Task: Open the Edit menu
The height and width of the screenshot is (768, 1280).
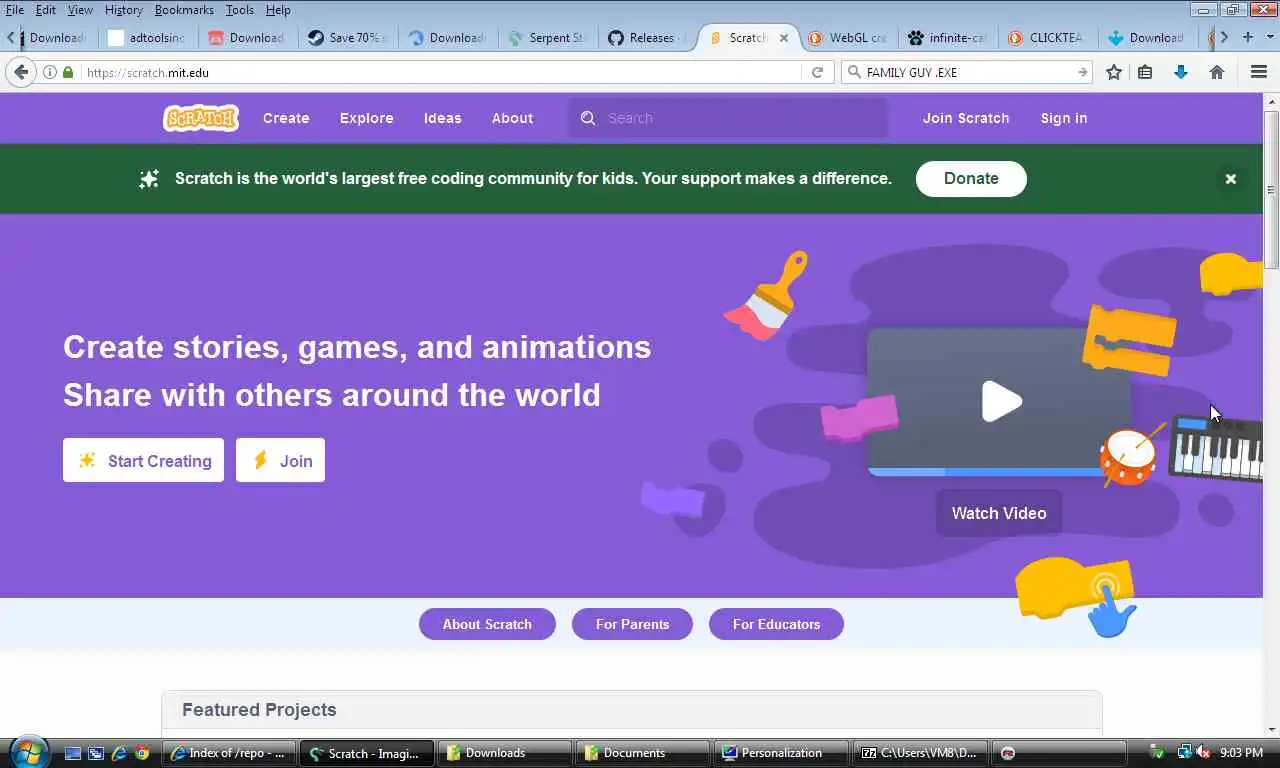Action: click(46, 10)
